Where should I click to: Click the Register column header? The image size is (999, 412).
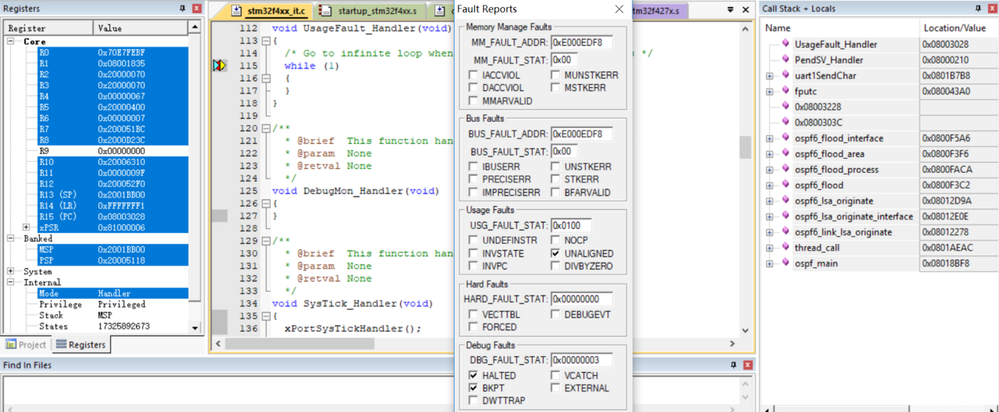click(49, 28)
